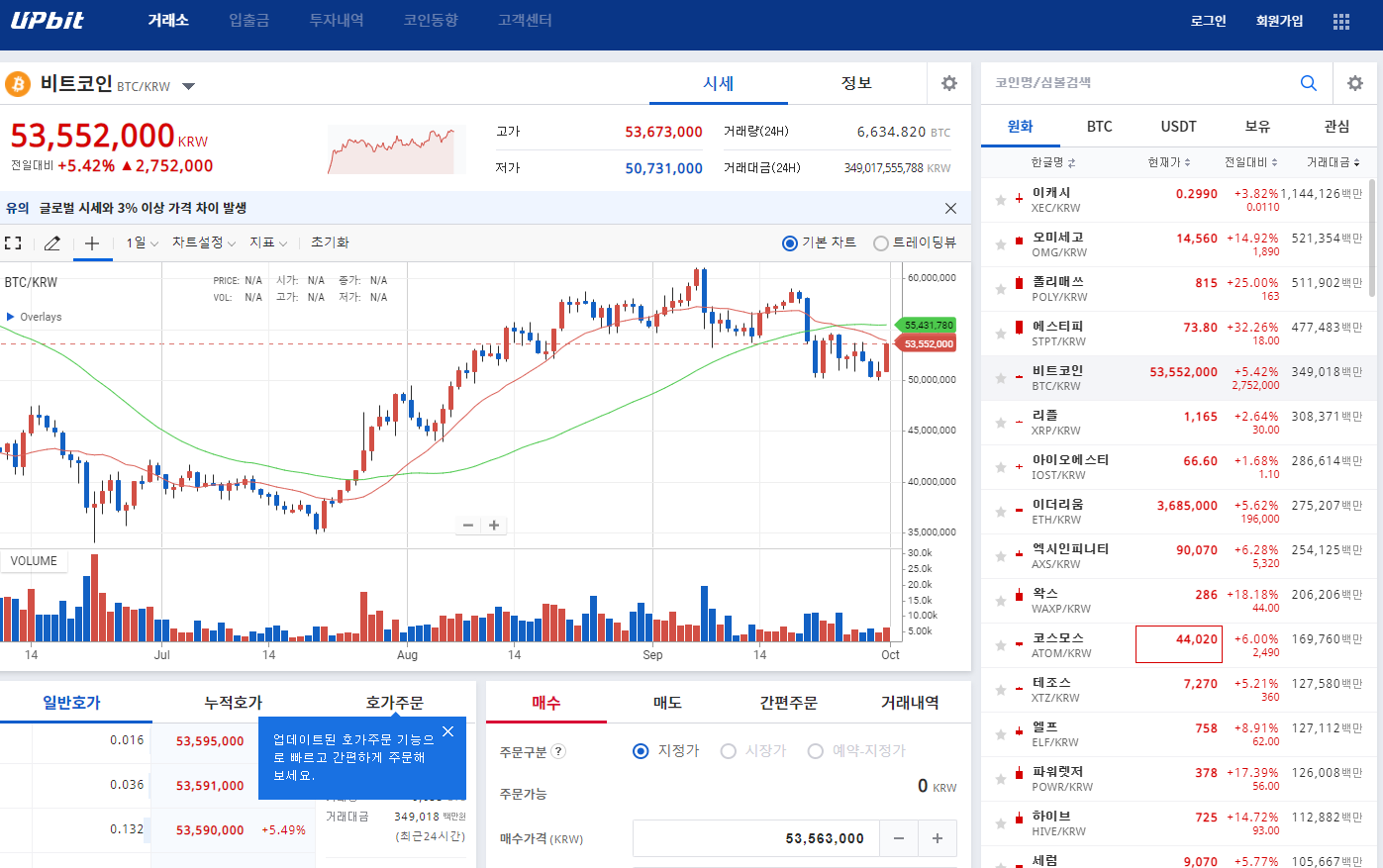Favorite 테조스 XTZ with star
This screenshot has height=868, width=1383.
1001,691
